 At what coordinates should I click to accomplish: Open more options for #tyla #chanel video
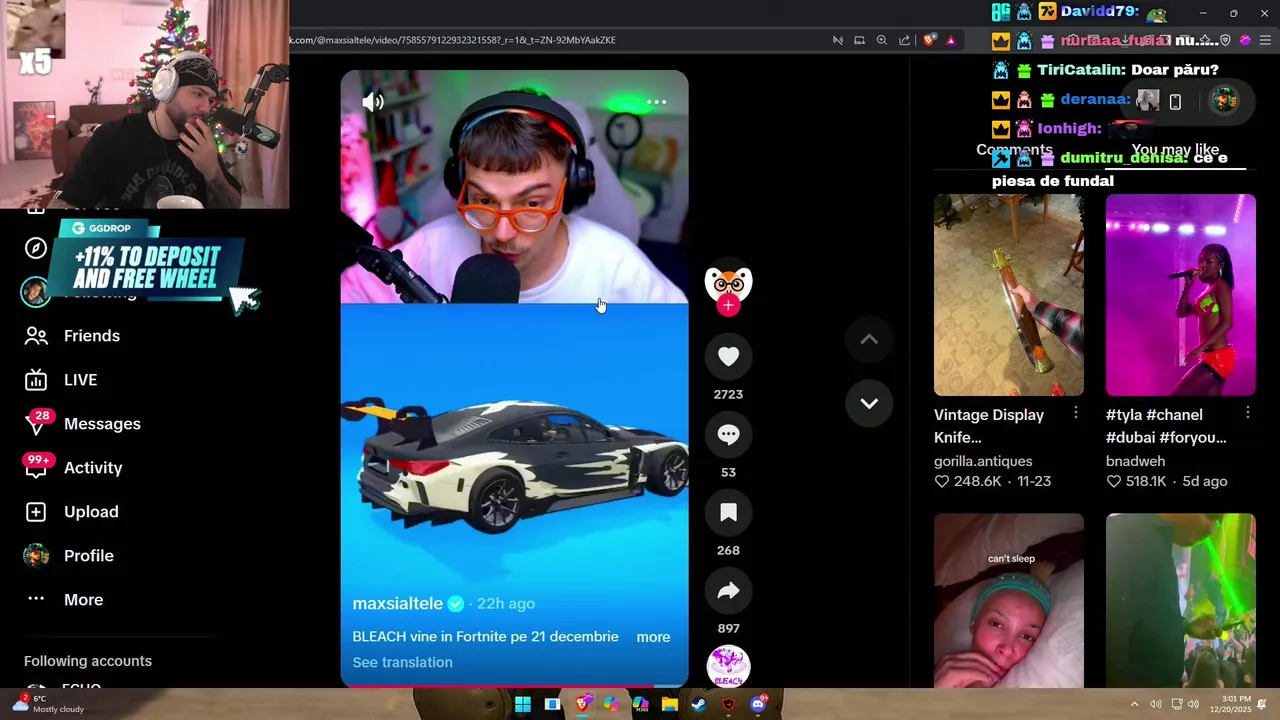click(1248, 413)
